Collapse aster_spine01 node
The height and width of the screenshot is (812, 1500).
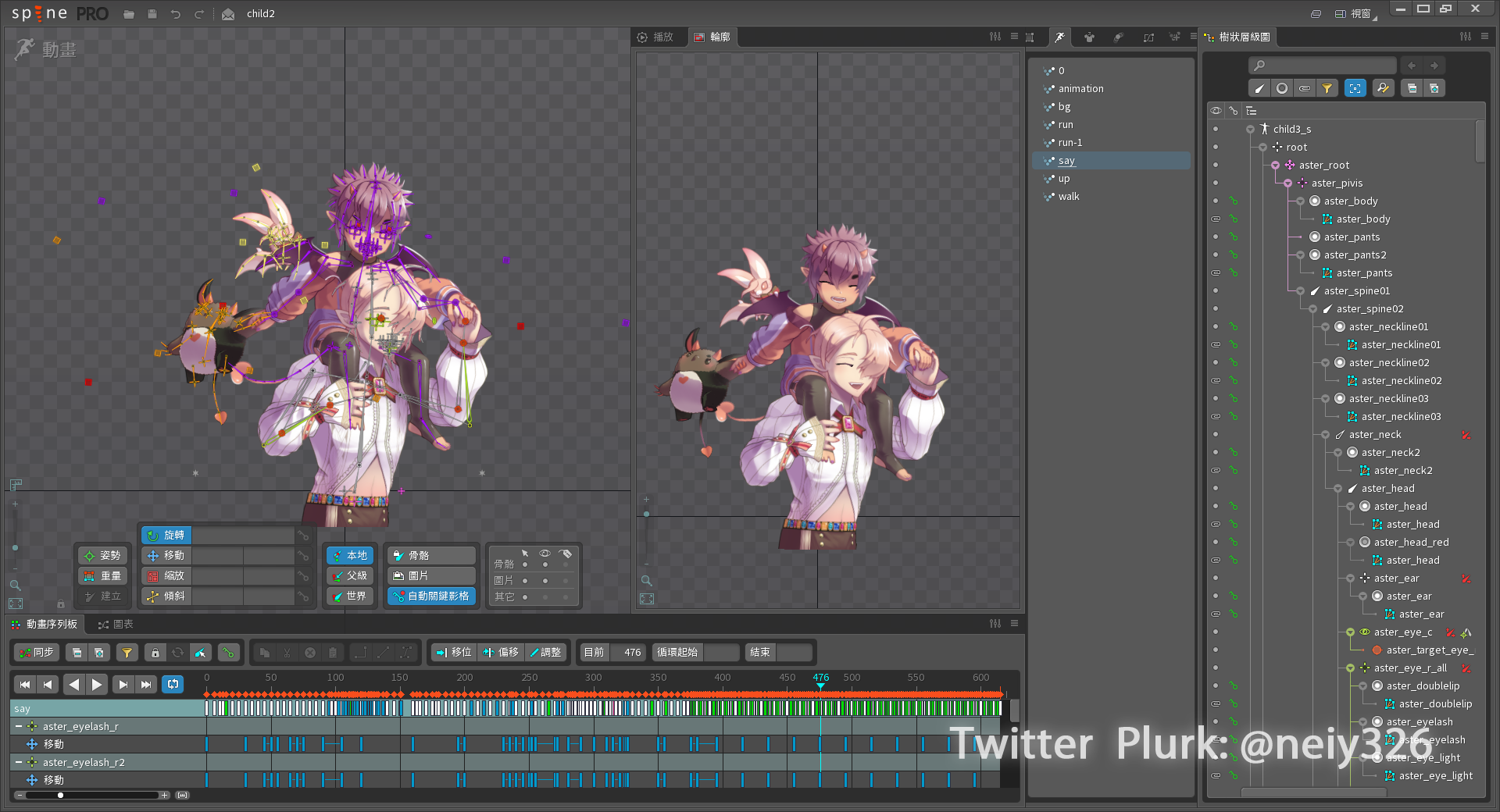tap(1301, 291)
